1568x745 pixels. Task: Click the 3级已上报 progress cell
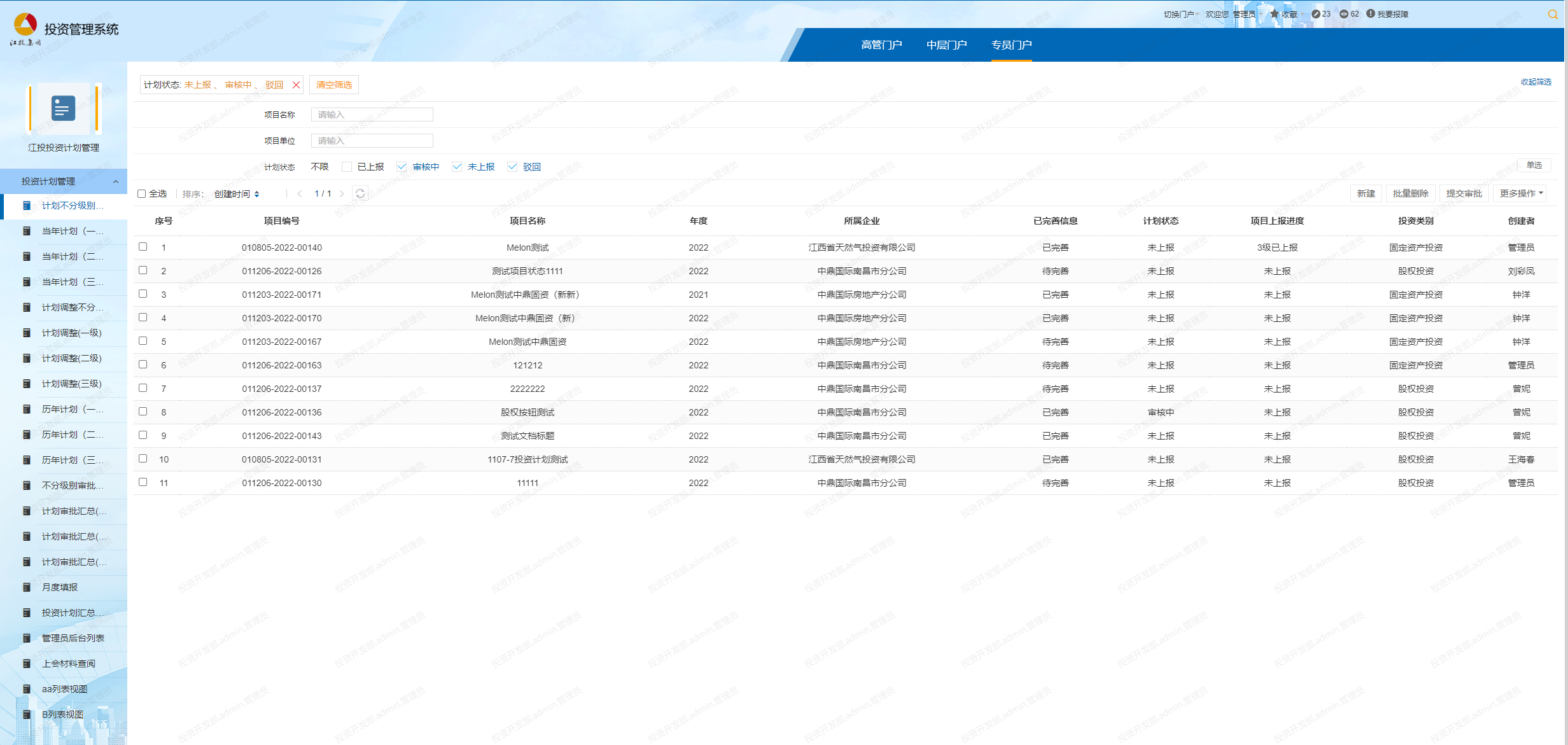click(1277, 247)
